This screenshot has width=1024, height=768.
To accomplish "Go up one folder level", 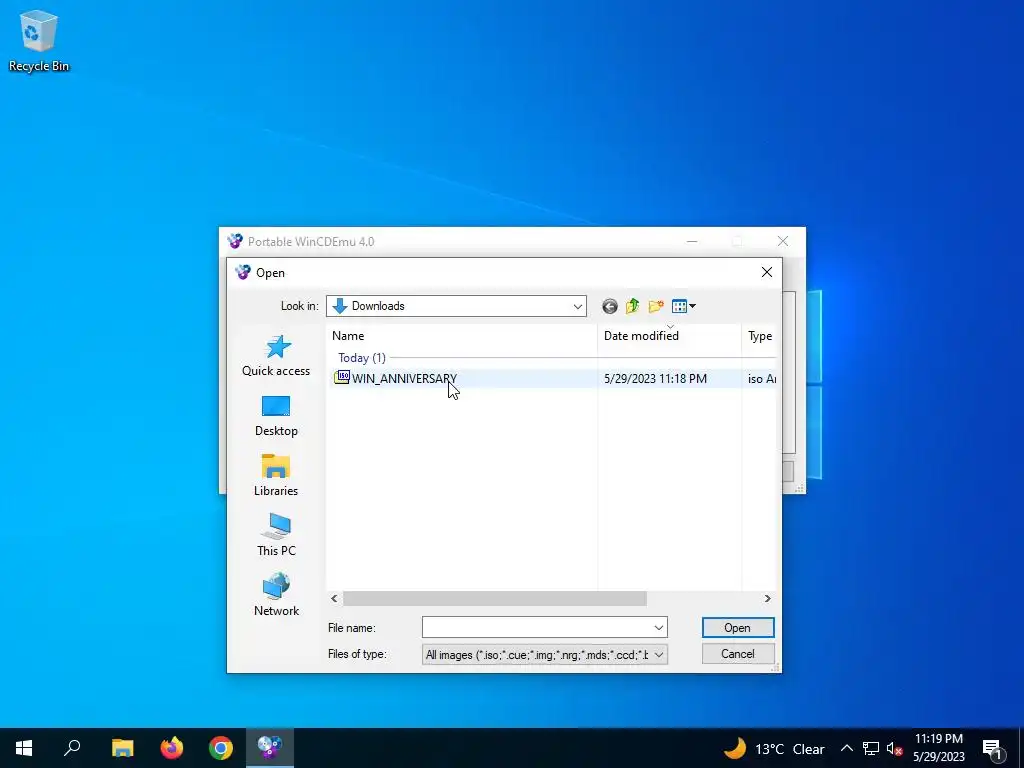I will click(632, 306).
